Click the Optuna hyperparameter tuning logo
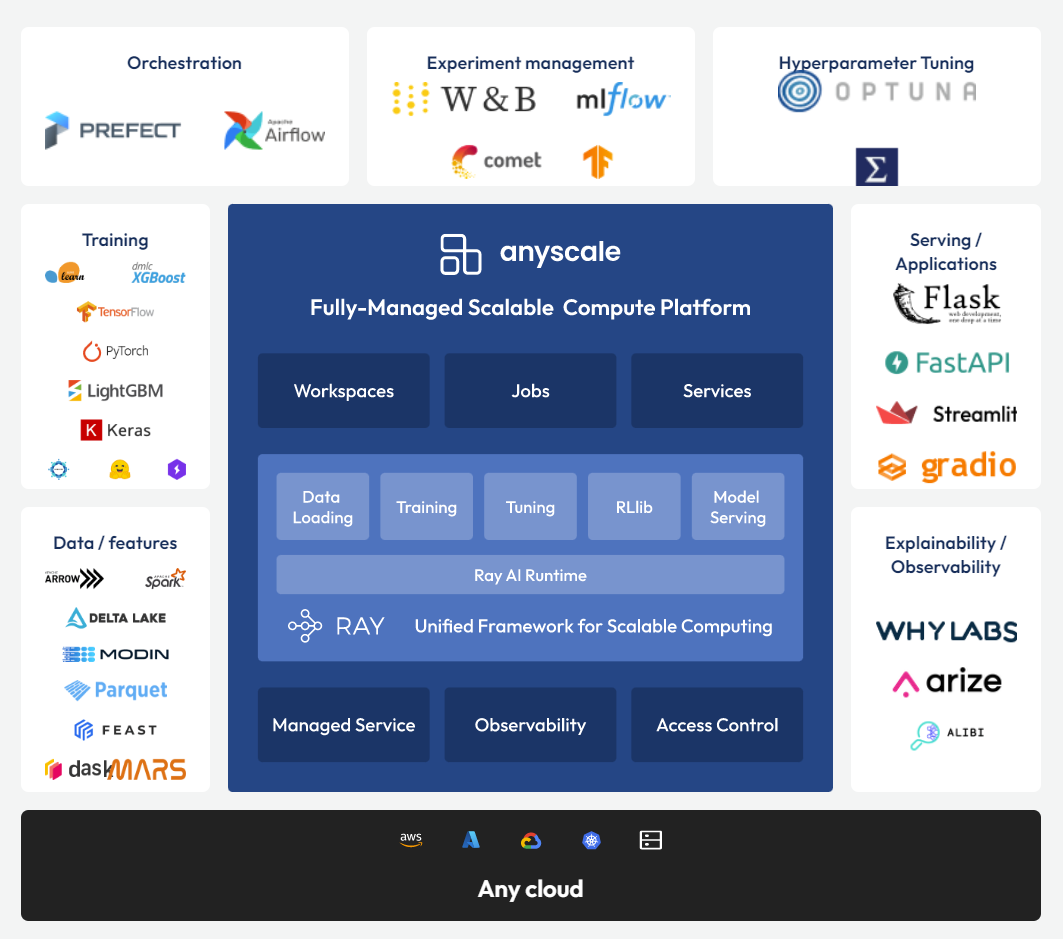This screenshot has height=939, width=1063. click(877, 89)
